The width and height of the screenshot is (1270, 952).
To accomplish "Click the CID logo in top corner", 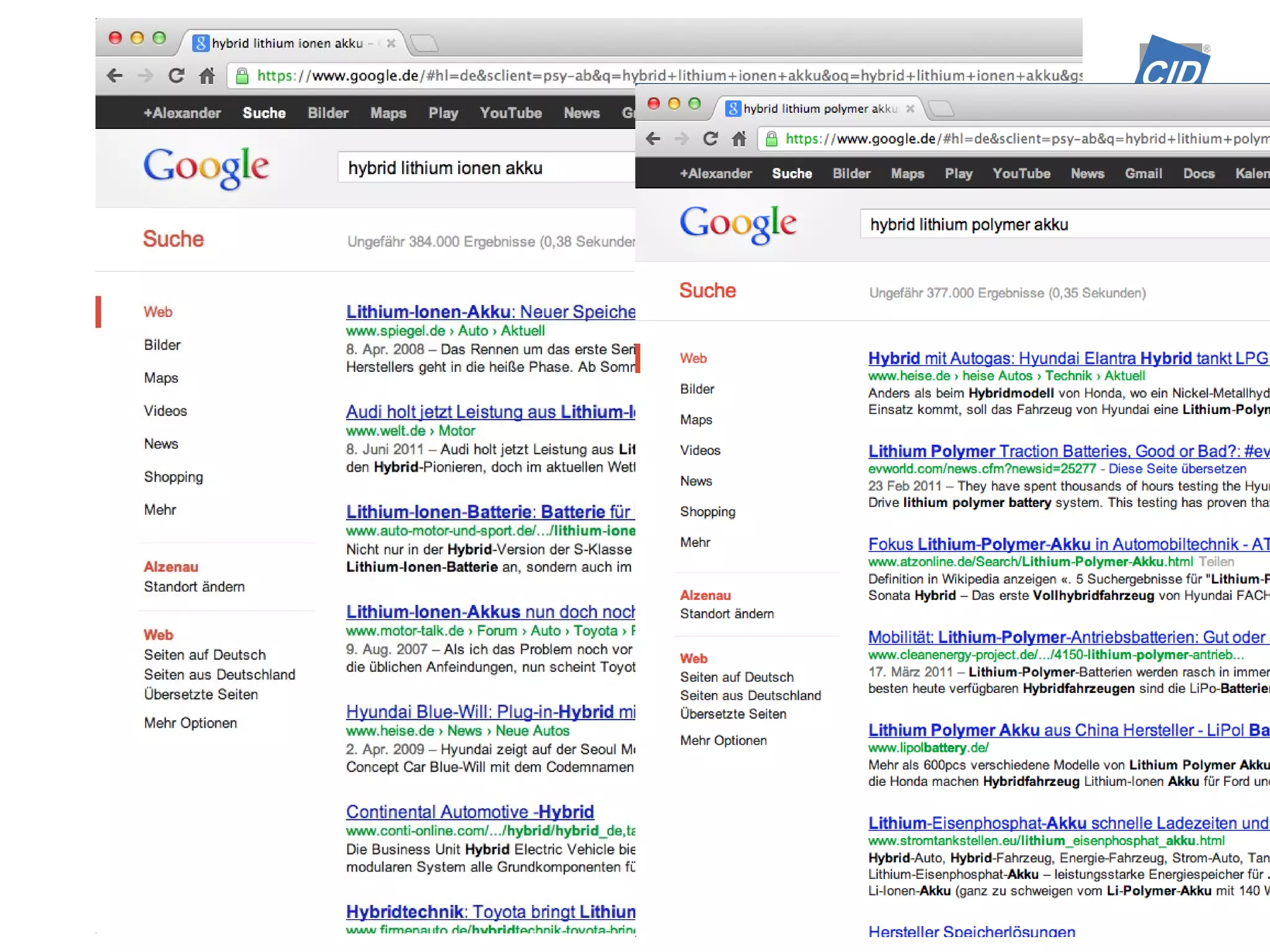I will point(1172,61).
